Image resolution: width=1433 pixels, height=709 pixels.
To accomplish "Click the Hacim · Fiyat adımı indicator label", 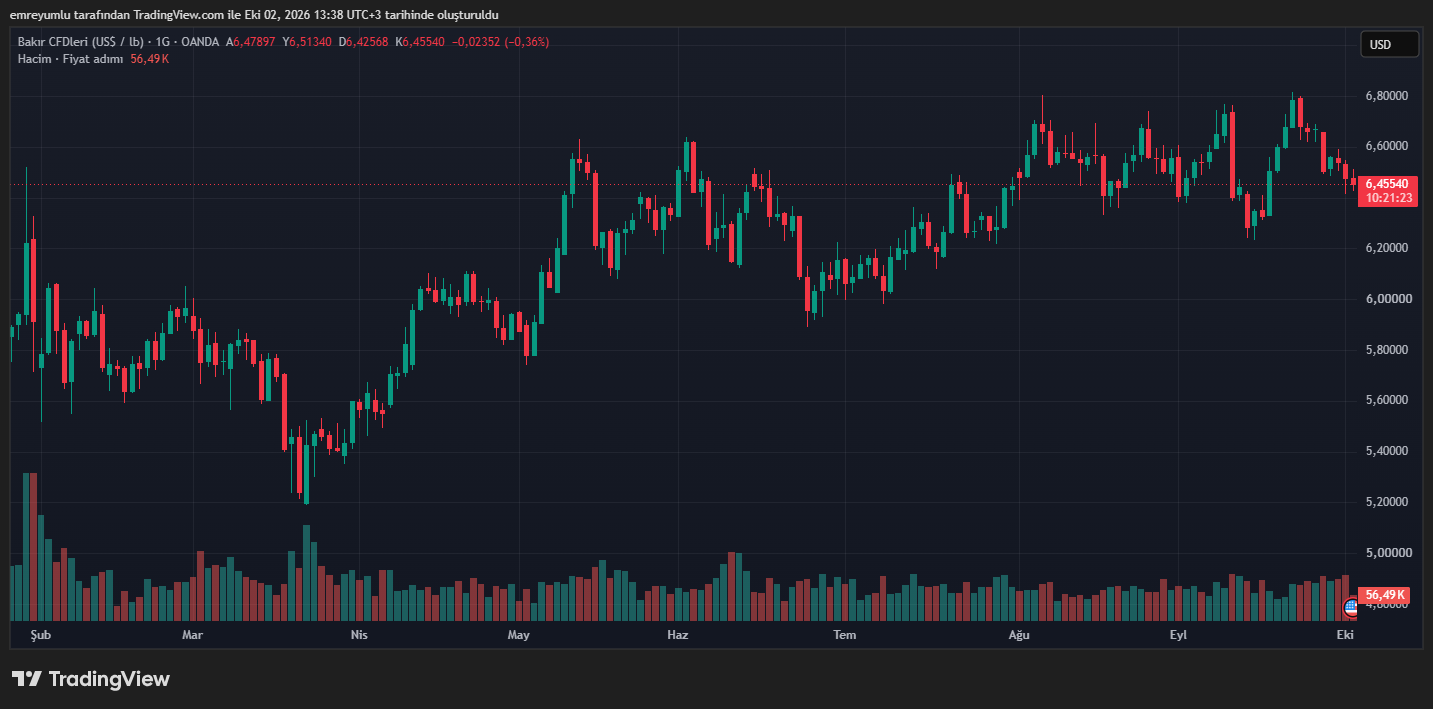I will click(70, 59).
